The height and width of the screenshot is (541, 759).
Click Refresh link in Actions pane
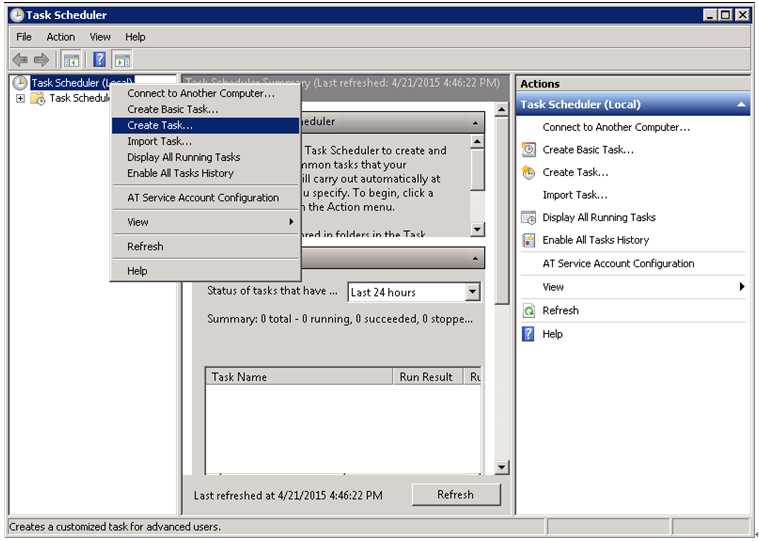[561, 311]
